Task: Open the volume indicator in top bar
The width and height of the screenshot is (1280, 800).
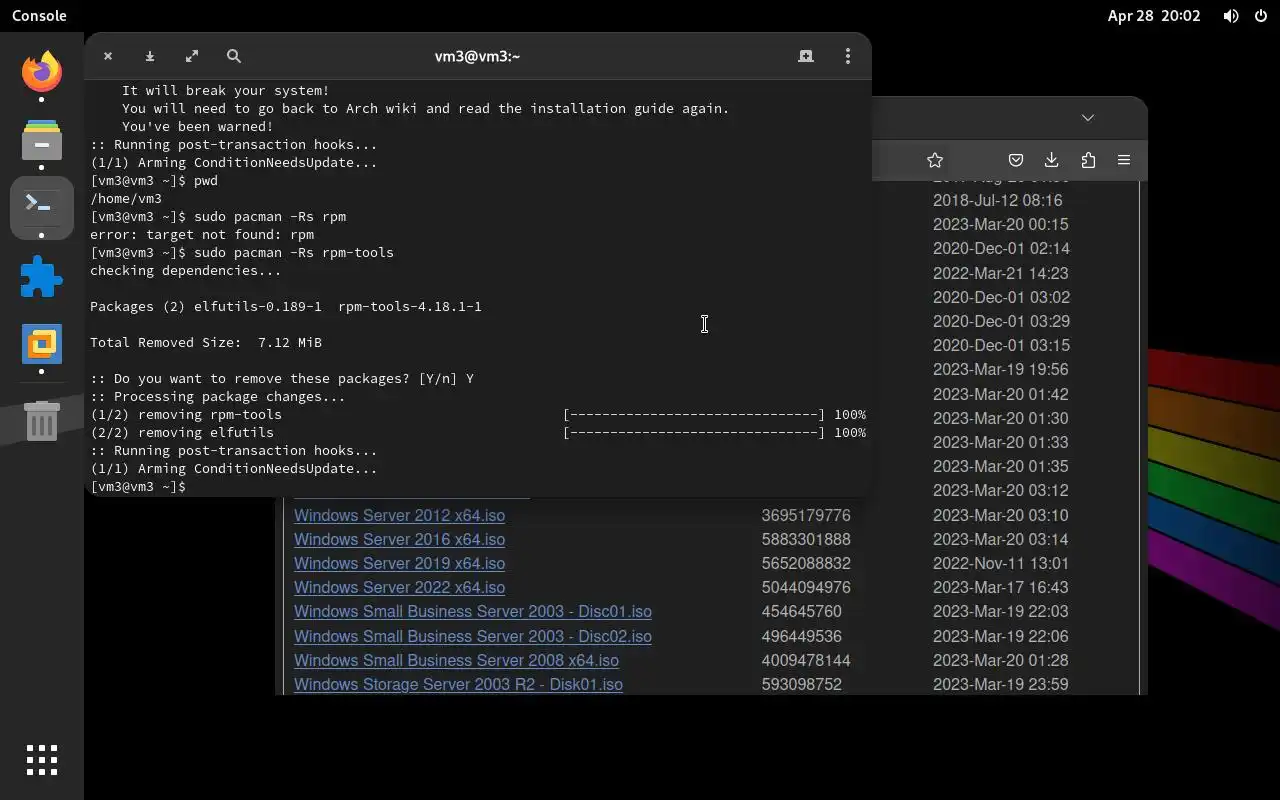Action: coord(1231,16)
